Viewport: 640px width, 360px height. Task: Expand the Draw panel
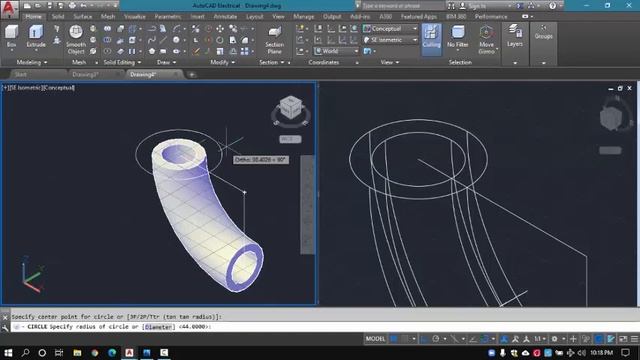166,62
